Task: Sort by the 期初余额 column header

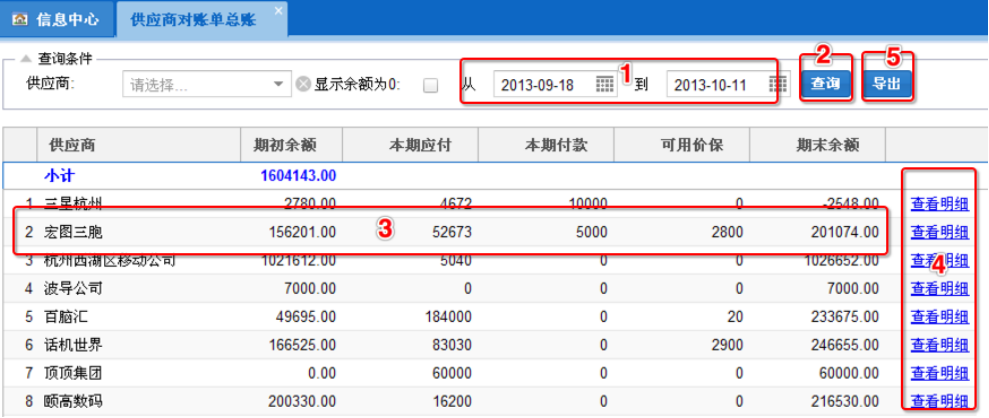Action: (x=286, y=145)
